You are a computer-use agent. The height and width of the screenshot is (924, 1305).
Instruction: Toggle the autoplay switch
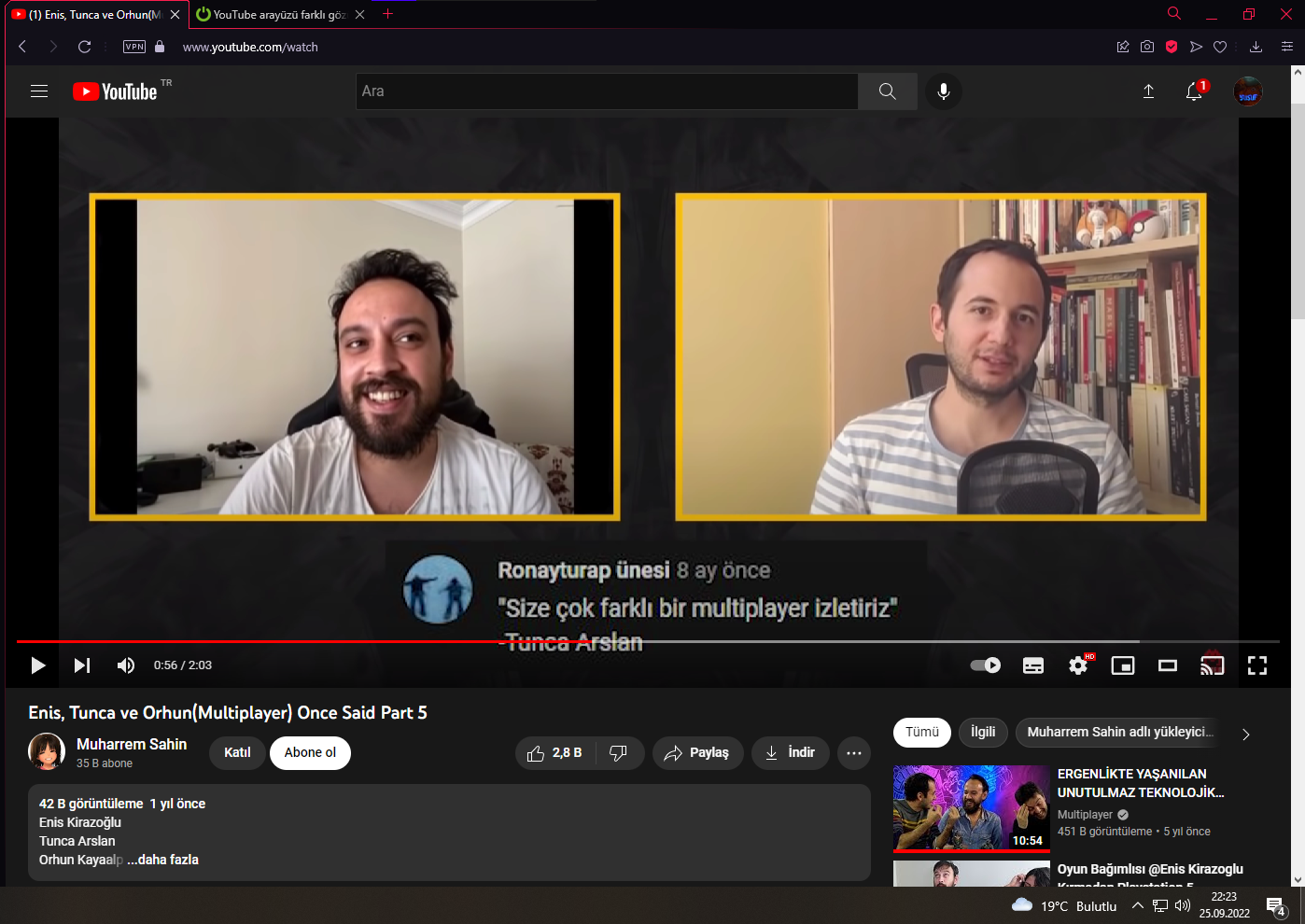click(x=986, y=665)
